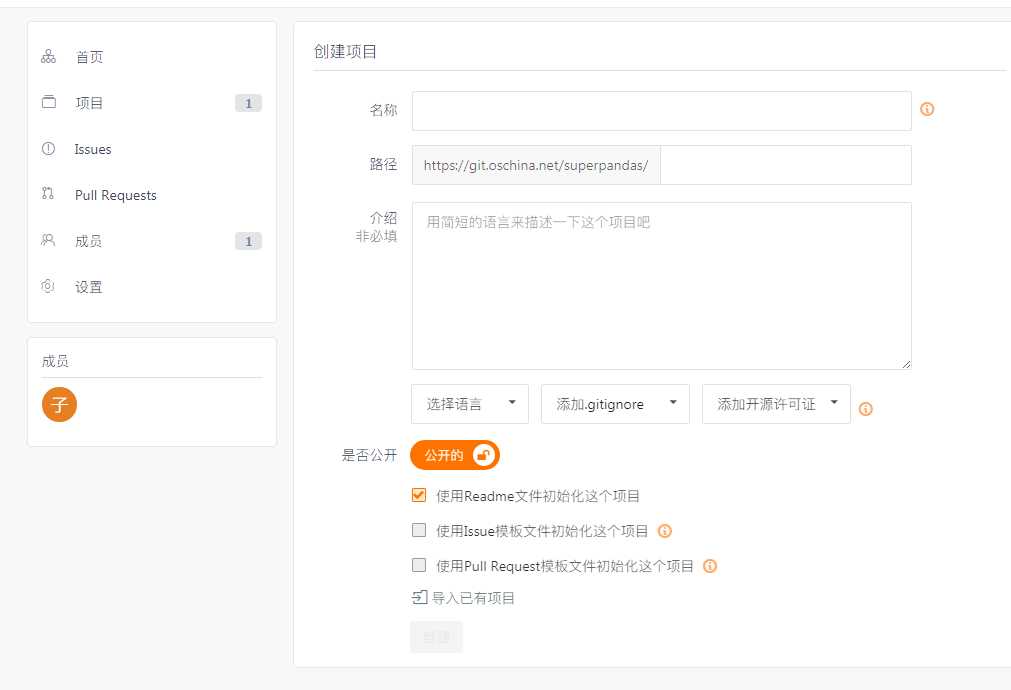Image resolution: width=1011 pixels, height=690 pixels.
Task: Focus the 路径 path input field
Action: [786, 165]
